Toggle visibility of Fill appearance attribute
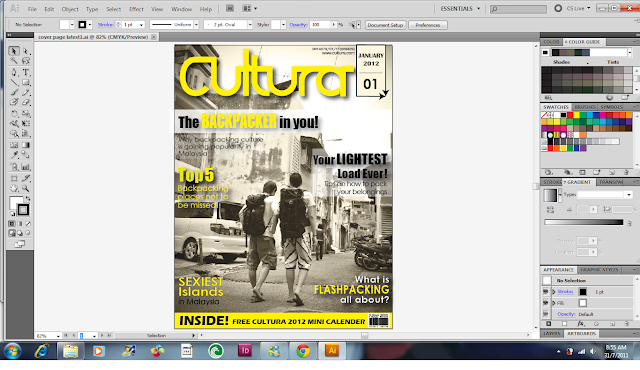 546,303
